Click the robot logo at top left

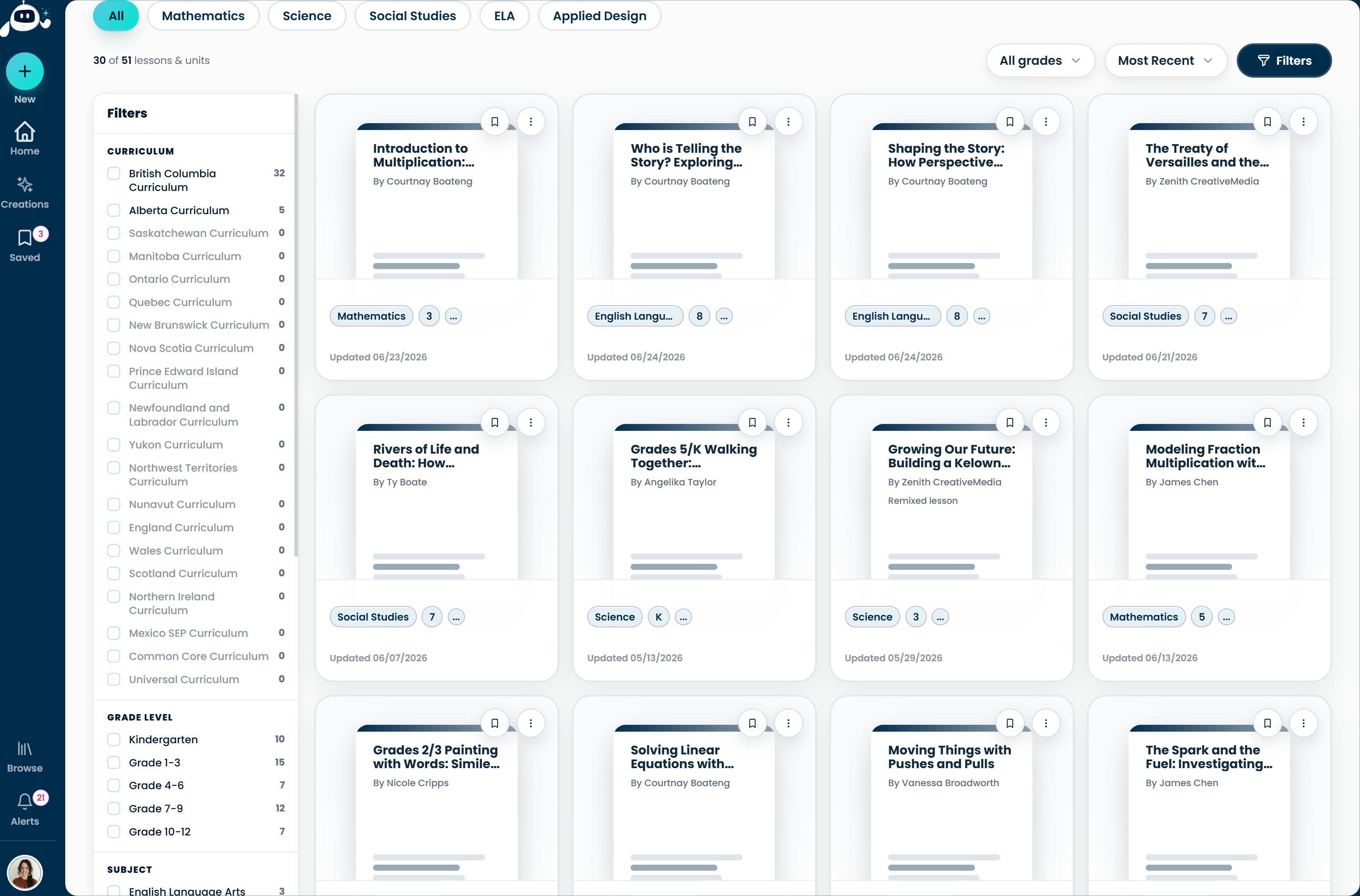(x=26, y=19)
